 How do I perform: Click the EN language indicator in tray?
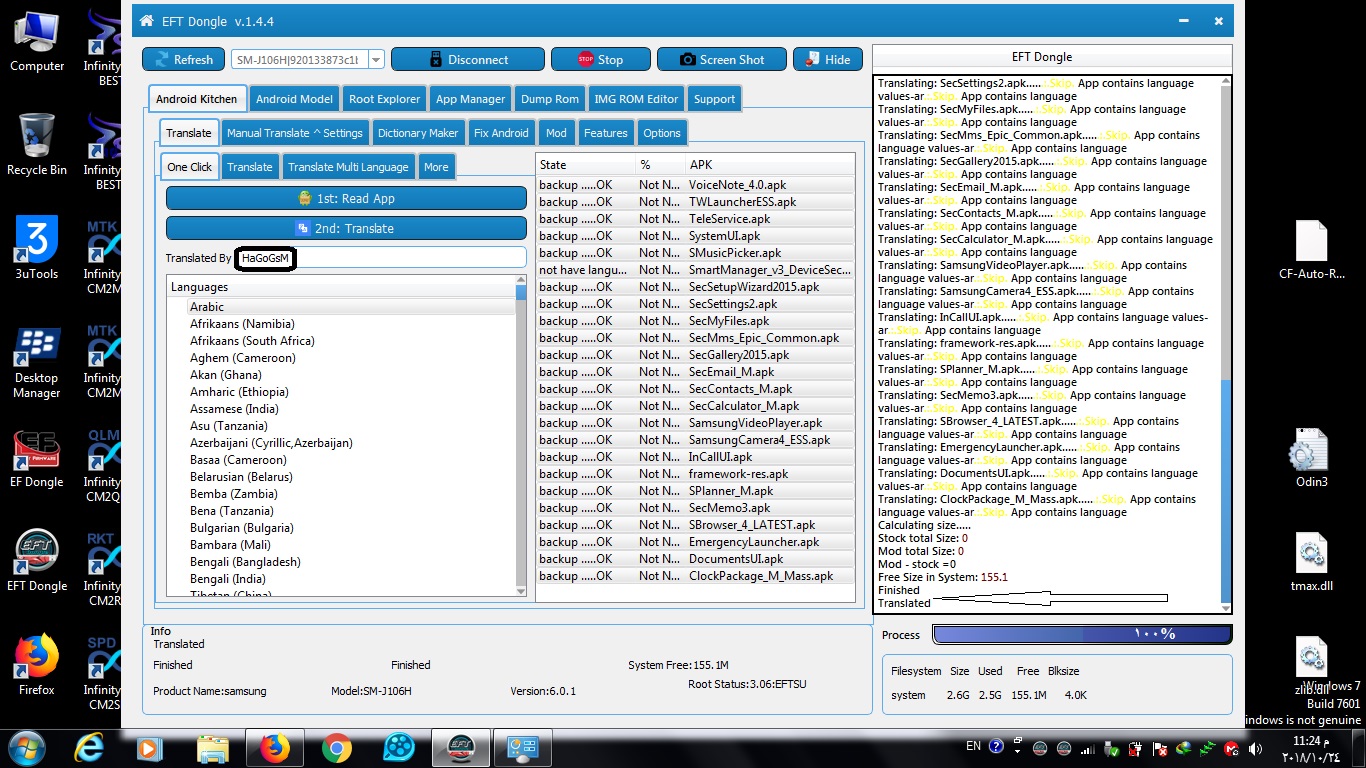(x=973, y=746)
